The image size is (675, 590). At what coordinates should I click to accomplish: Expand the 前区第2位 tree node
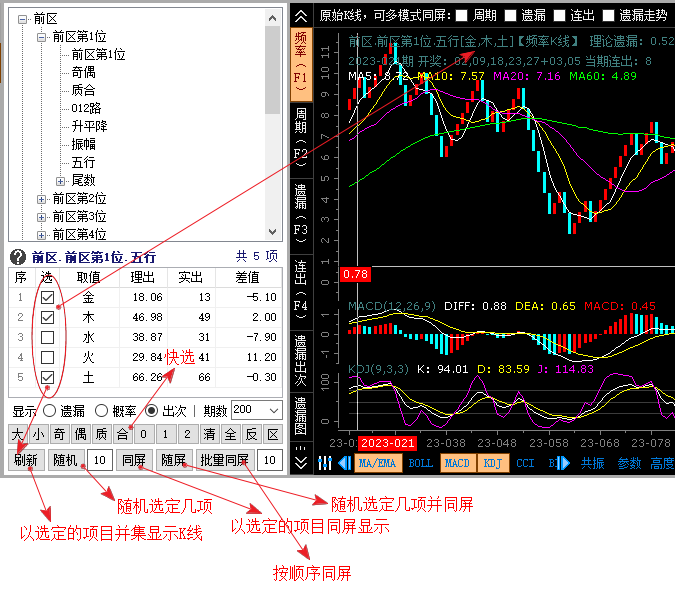click(42, 199)
